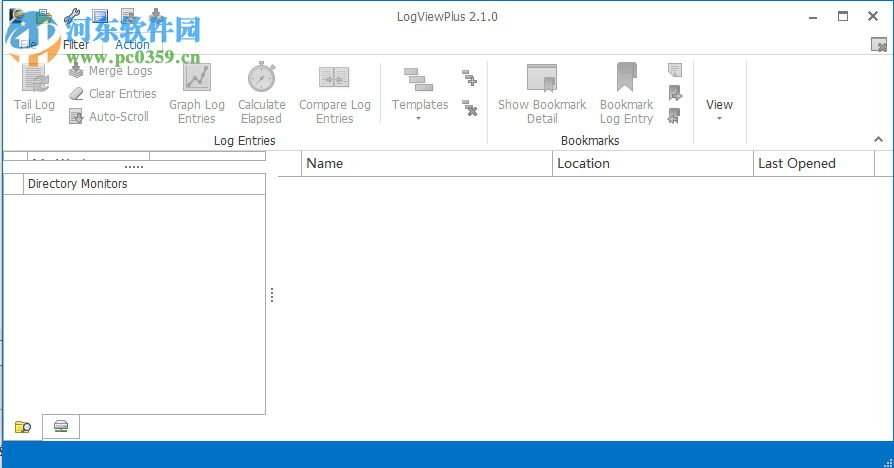Go to next bookmark icon

[x=675, y=93]
